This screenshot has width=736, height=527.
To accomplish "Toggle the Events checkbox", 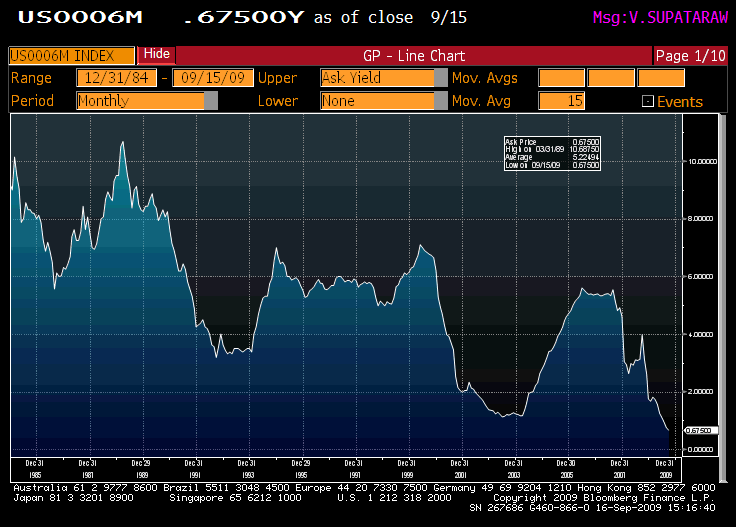I will (x=647, y=101).
